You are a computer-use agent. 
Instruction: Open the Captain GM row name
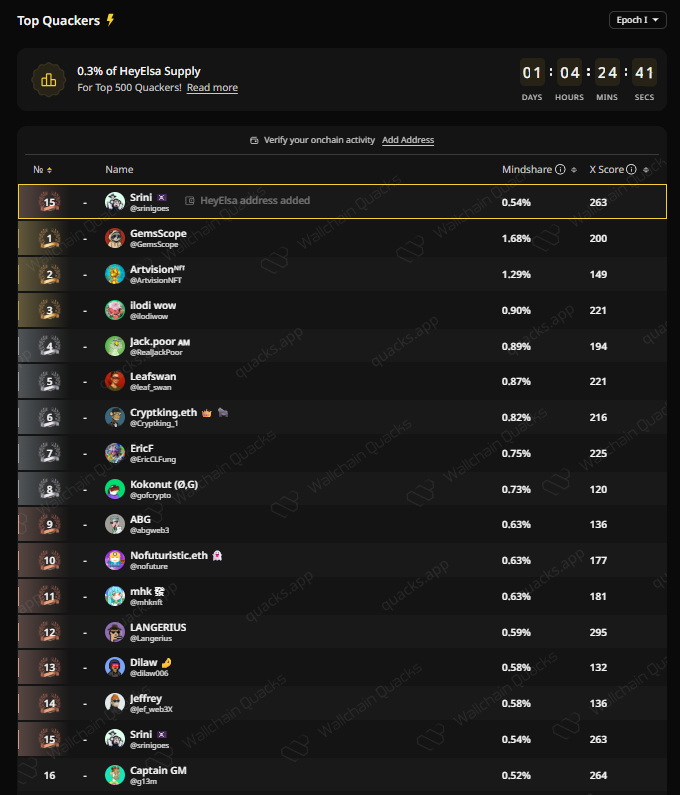(x=158, y=770)
